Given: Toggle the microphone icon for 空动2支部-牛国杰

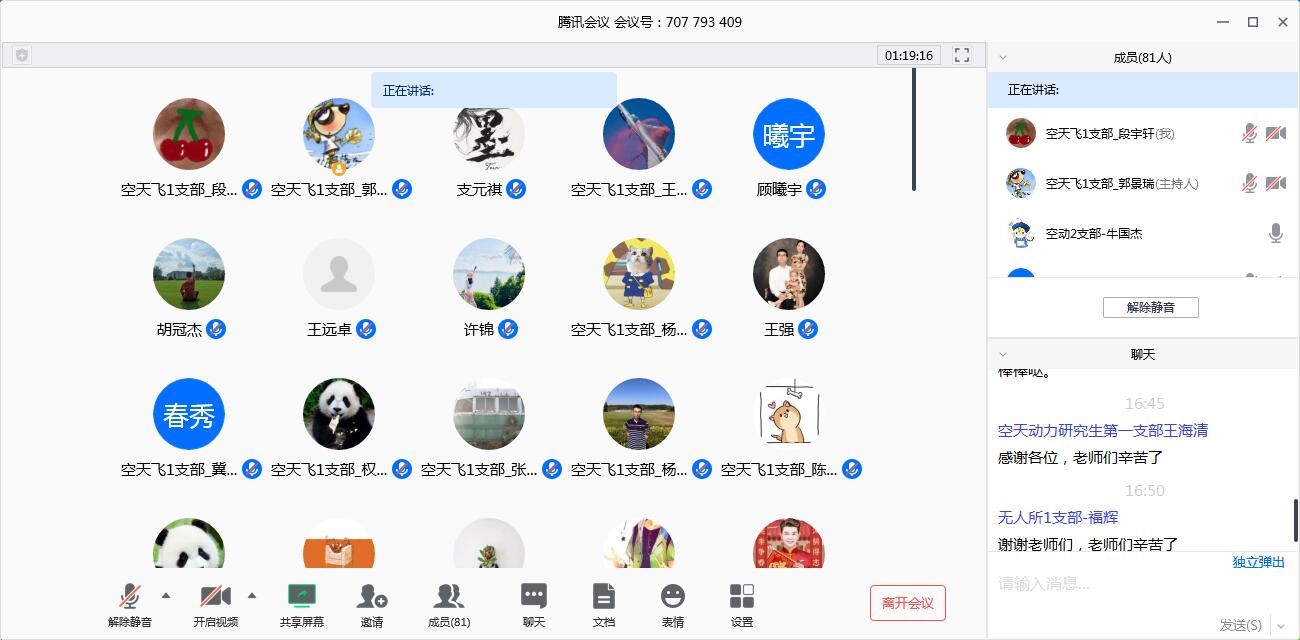Looking at the screenshot, I should click(x=1275, y=233).
